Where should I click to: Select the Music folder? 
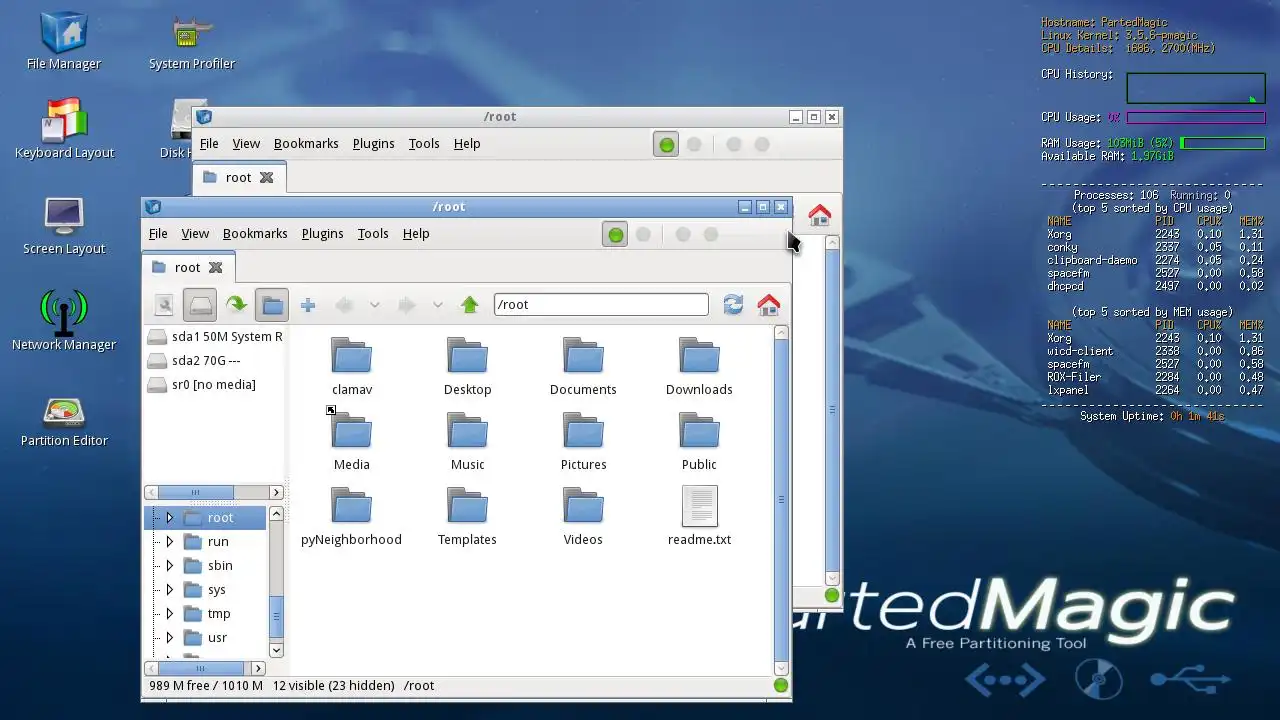point(467,441)
